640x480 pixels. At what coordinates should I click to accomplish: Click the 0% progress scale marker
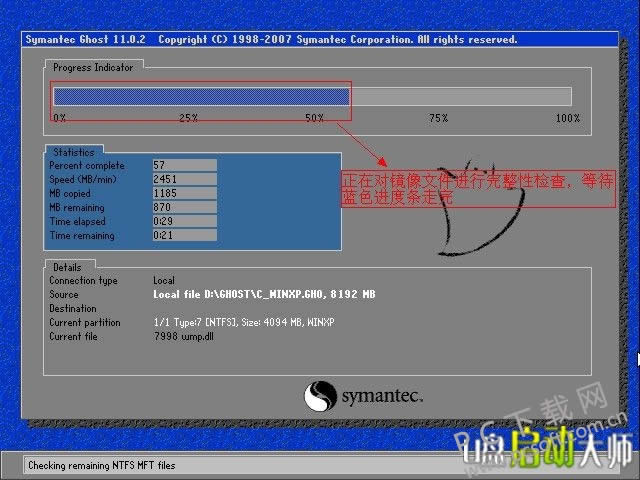pos(60,118)
